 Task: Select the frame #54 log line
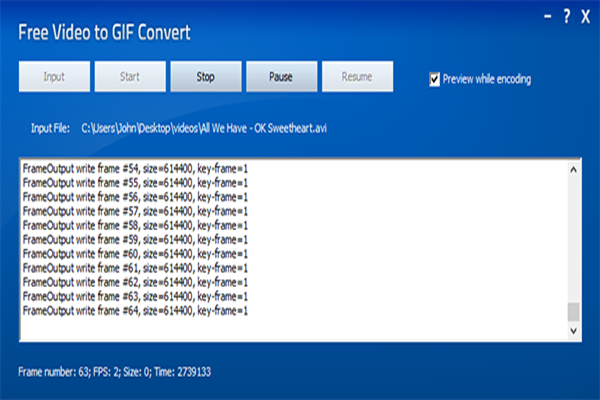point(135,171)
